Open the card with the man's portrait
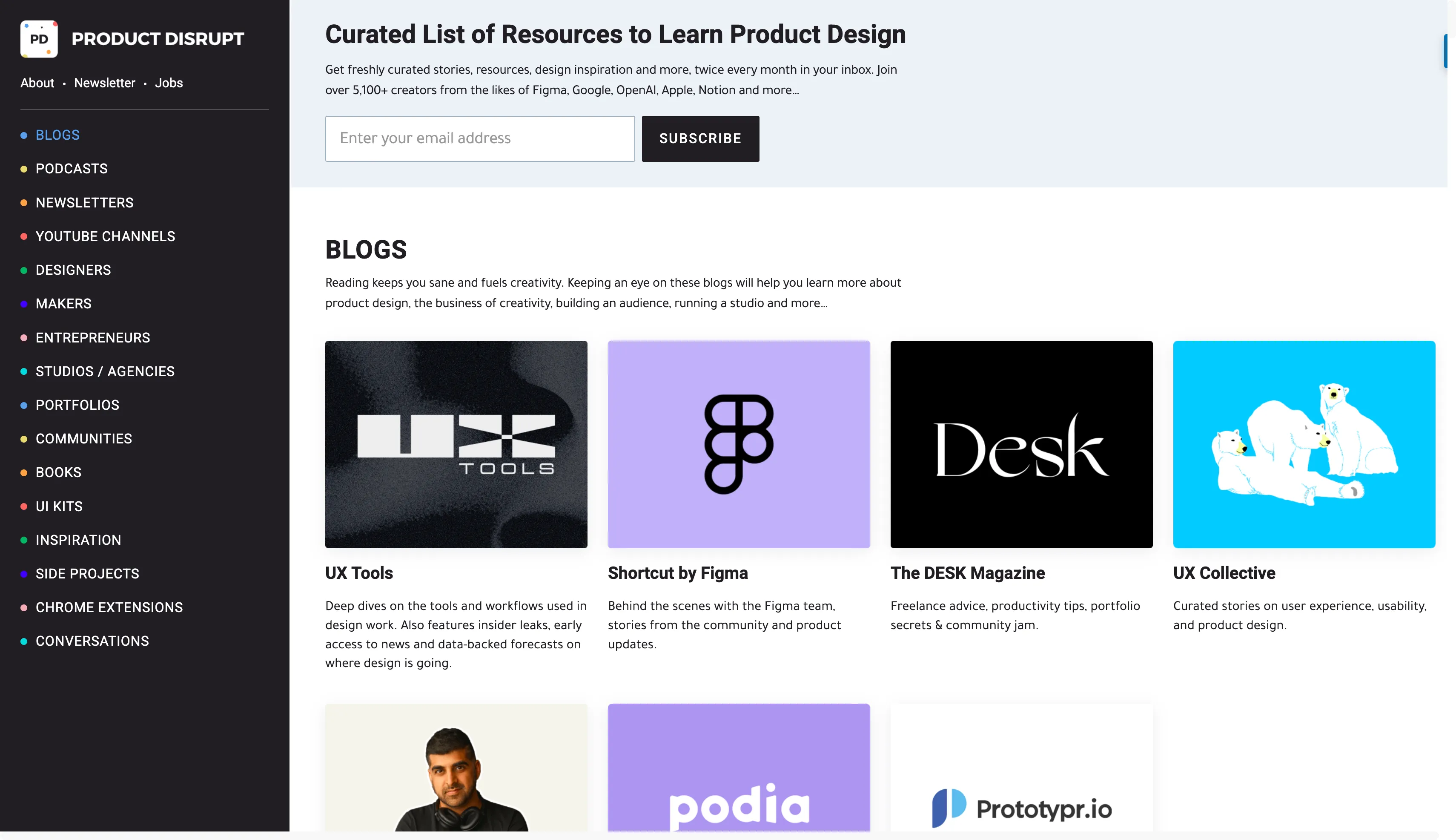Image resolution: width=1456 pixels, height=840 pixels. (456, 767)
